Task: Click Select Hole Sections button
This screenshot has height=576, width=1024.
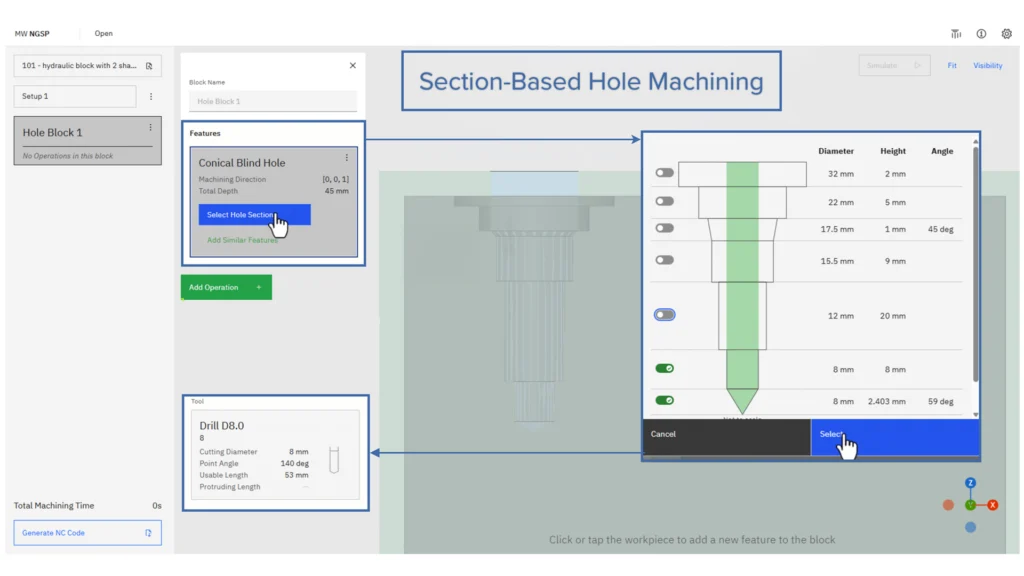Action: 255,215
